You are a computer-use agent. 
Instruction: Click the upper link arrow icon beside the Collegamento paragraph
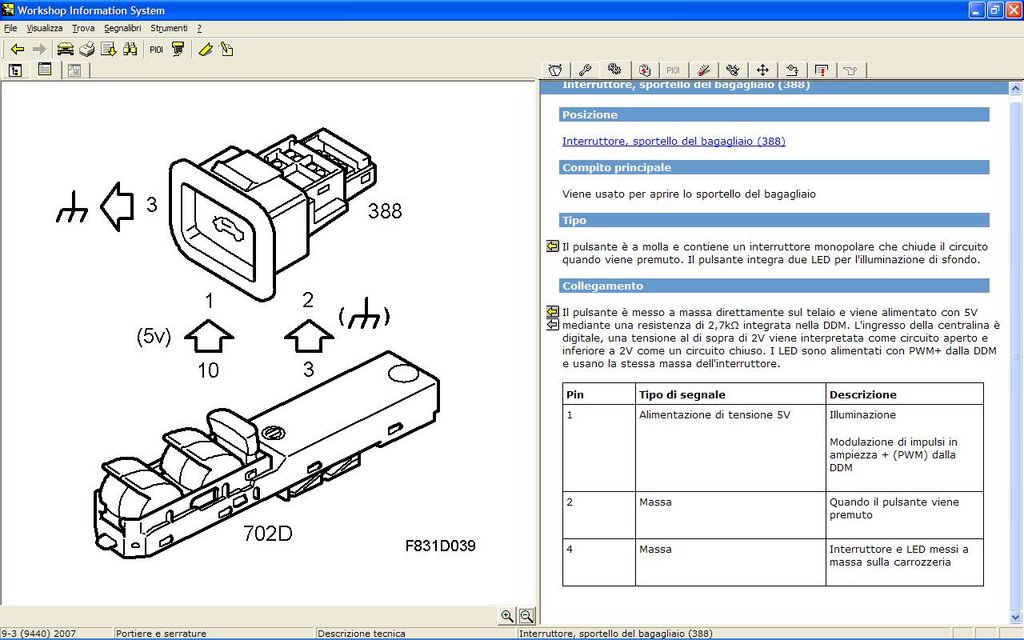(x=552, y=312)
